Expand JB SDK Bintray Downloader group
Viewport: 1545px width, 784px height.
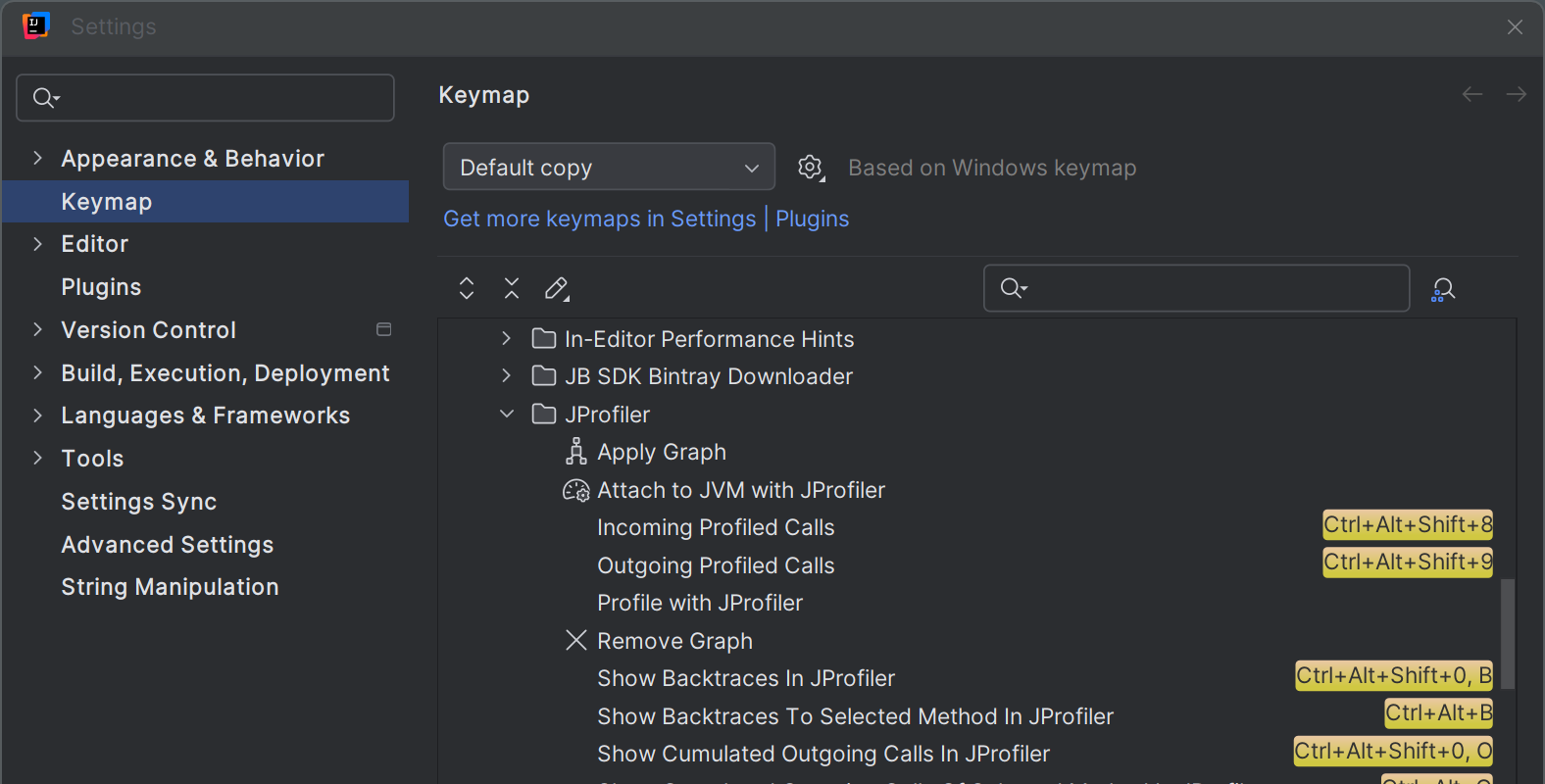pyautogui.click(x=506, y=375)
